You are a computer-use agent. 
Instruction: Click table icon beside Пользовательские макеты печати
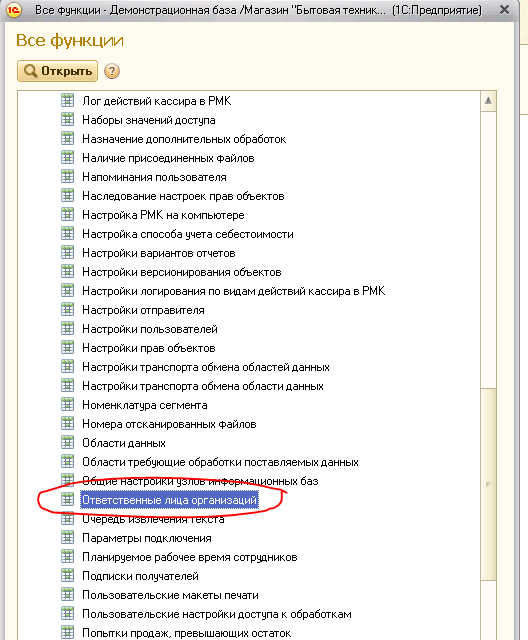pyautogui.click(x=67, y=595)
